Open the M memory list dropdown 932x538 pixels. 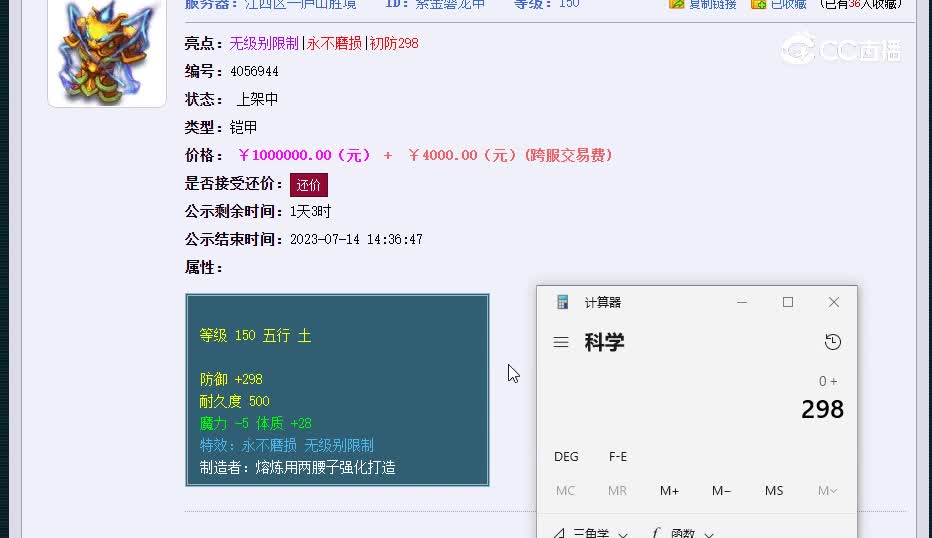click(x=827, y=490)
